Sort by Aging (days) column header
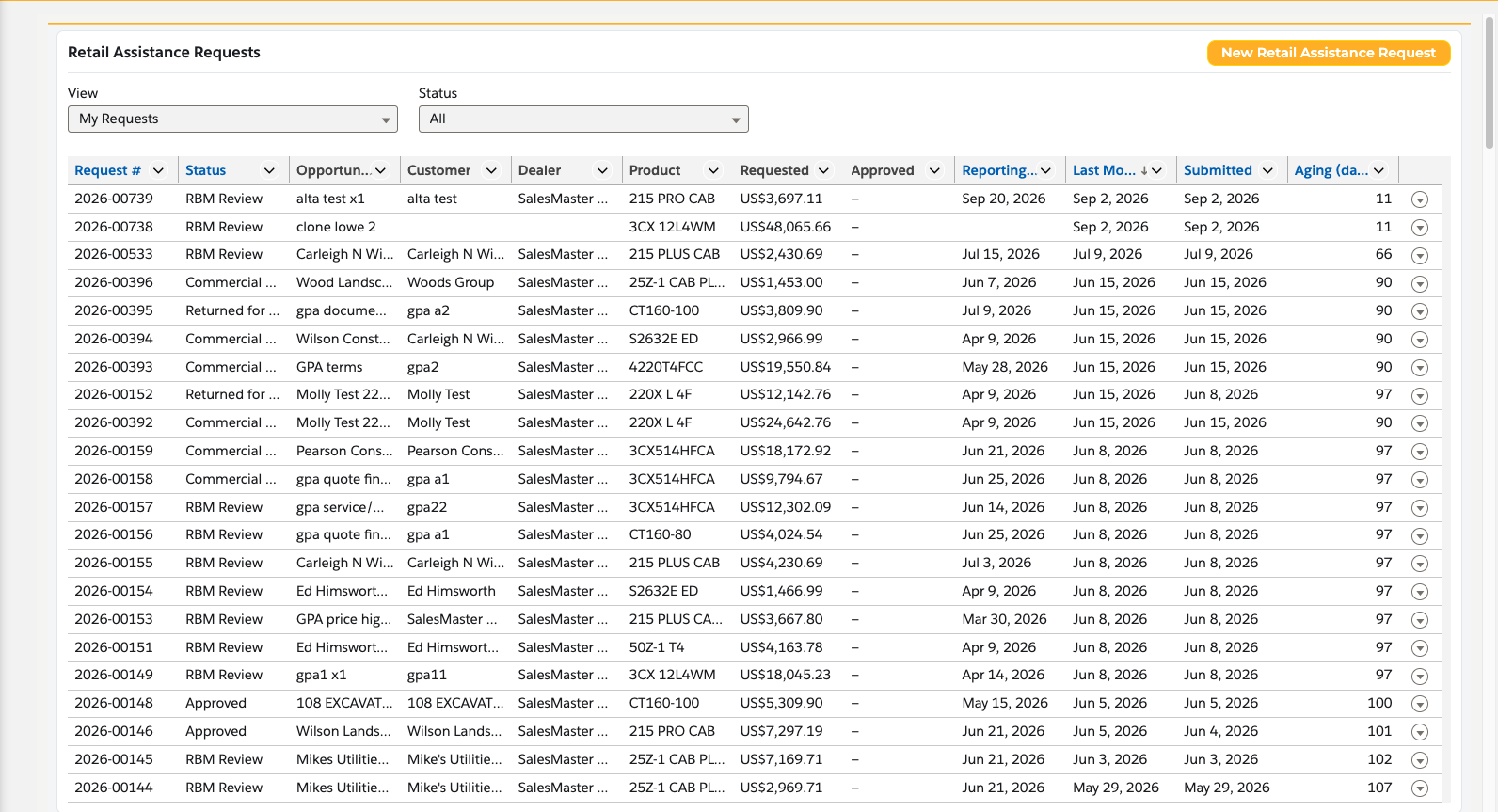The width and height of the screenshot is (1498, 812). point(1331,170)
